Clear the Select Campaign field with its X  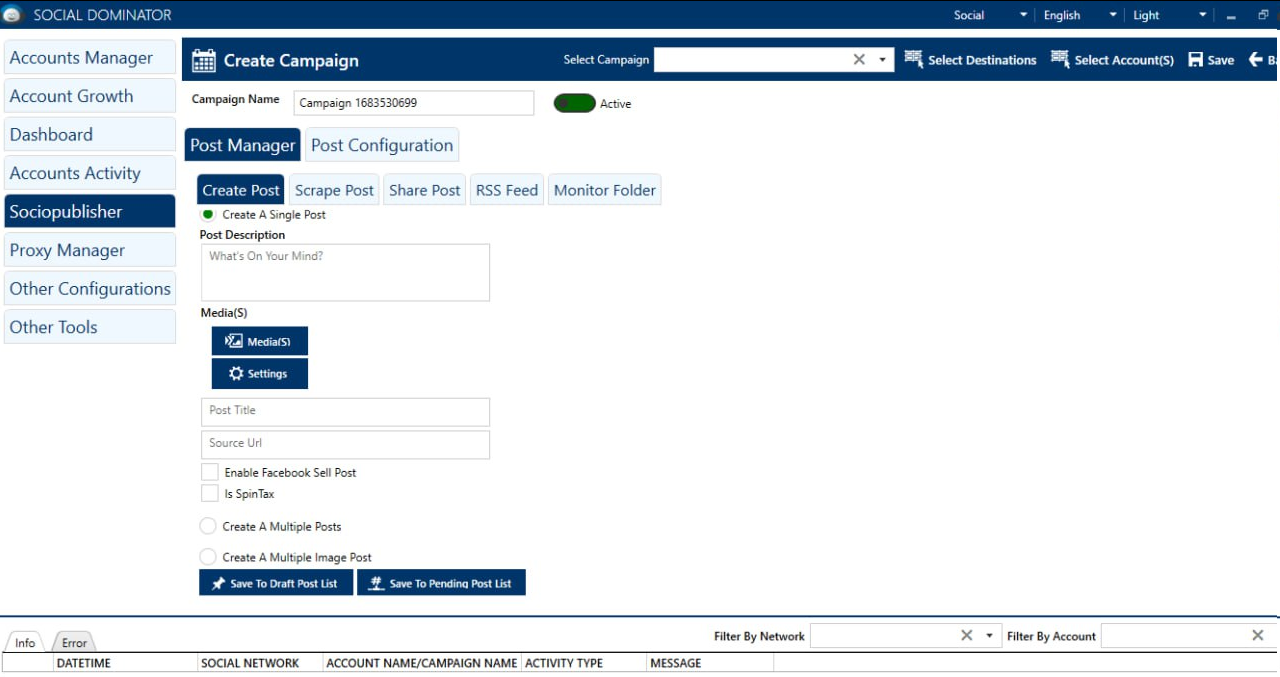pyautogui.click(x=859, y=60)
